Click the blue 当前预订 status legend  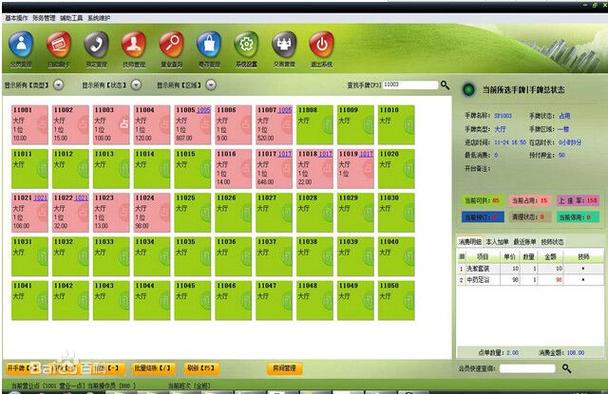pyautogui.click(x=483, y=217)
